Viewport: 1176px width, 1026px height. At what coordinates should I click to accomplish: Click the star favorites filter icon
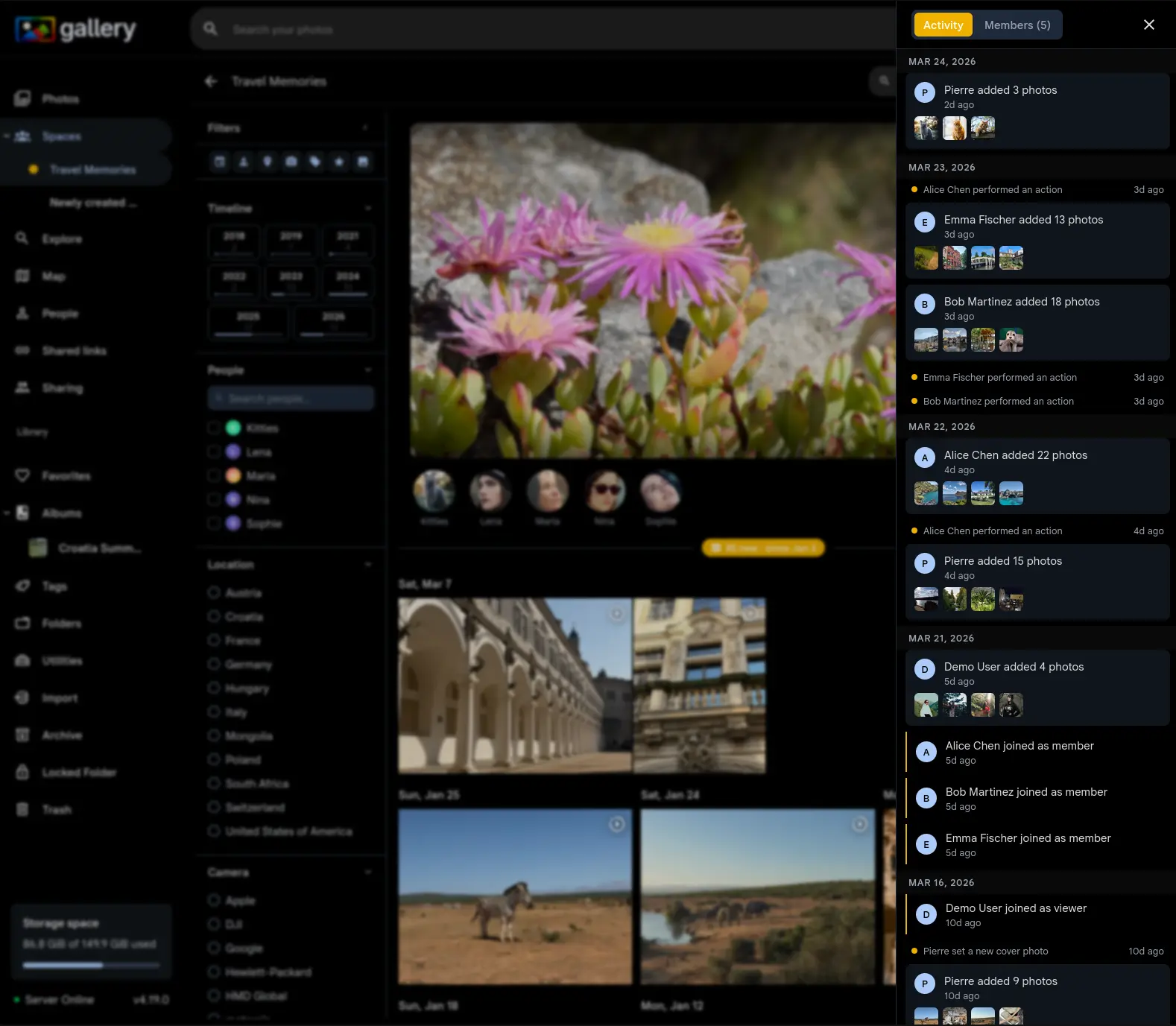click(x=339, y=162)
